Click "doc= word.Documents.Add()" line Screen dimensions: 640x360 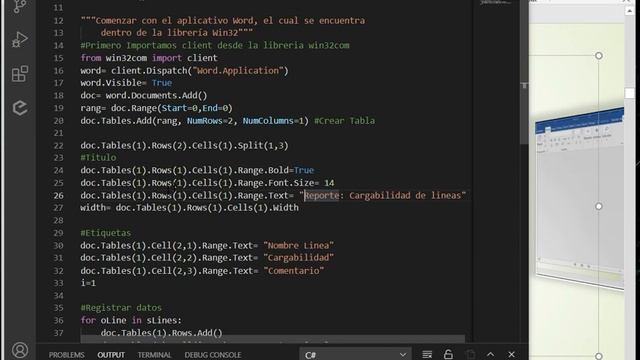(144, 96)
